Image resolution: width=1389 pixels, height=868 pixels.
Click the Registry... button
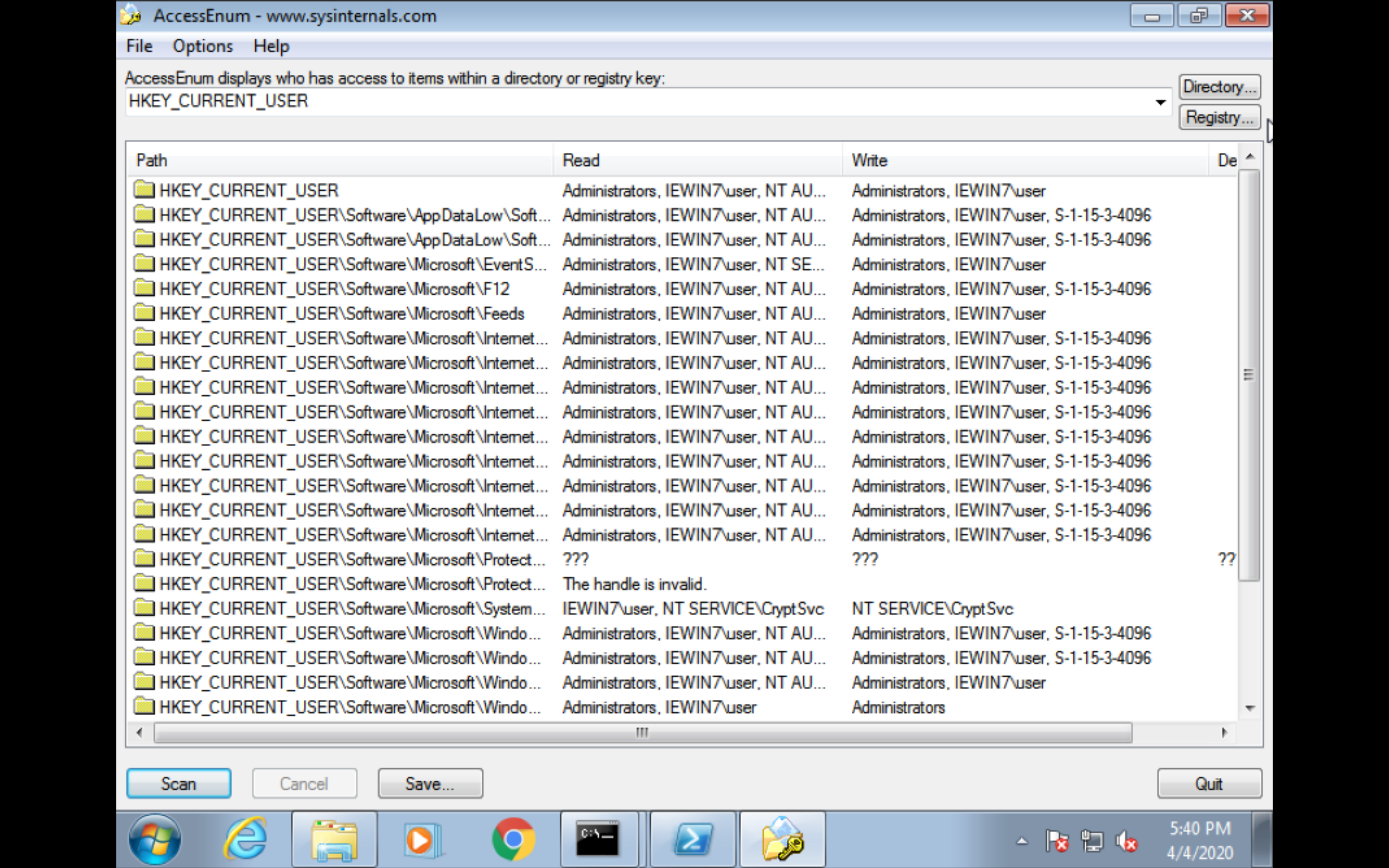click(x=1220, y=117)
